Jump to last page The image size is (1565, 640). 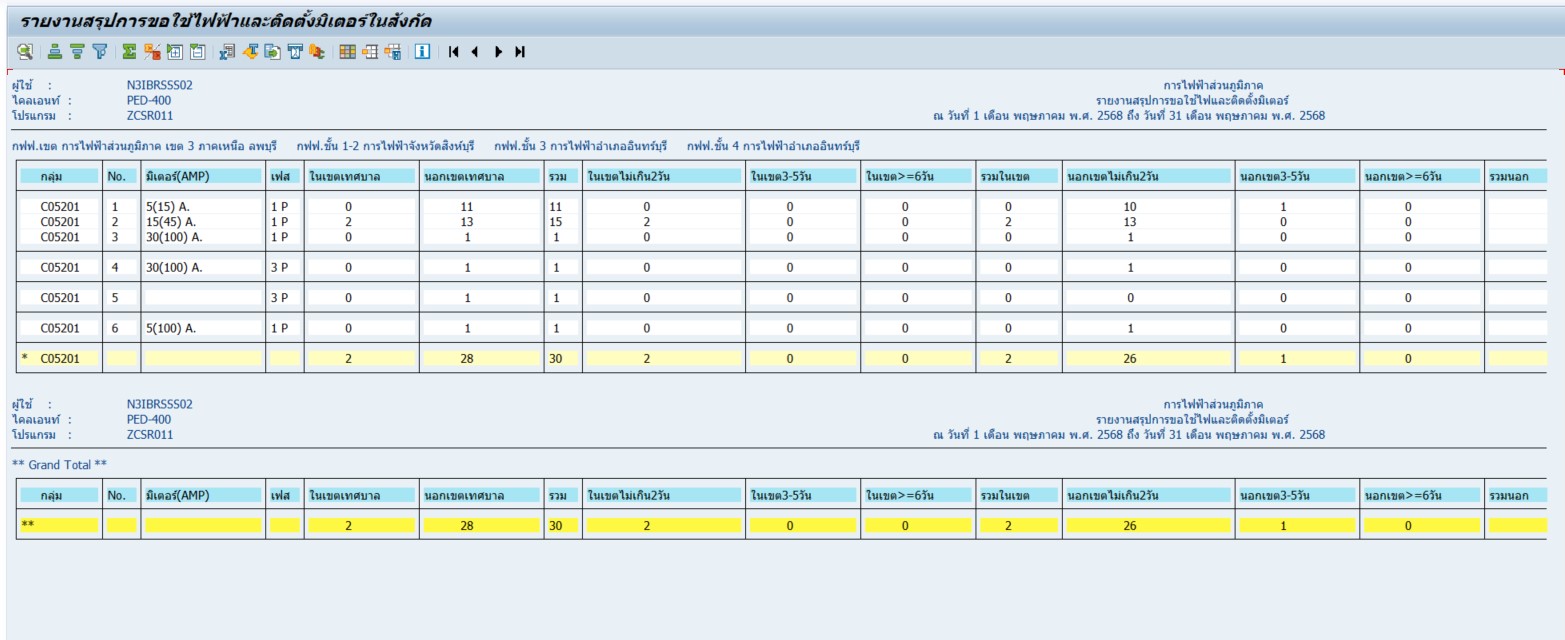(520, 52)
